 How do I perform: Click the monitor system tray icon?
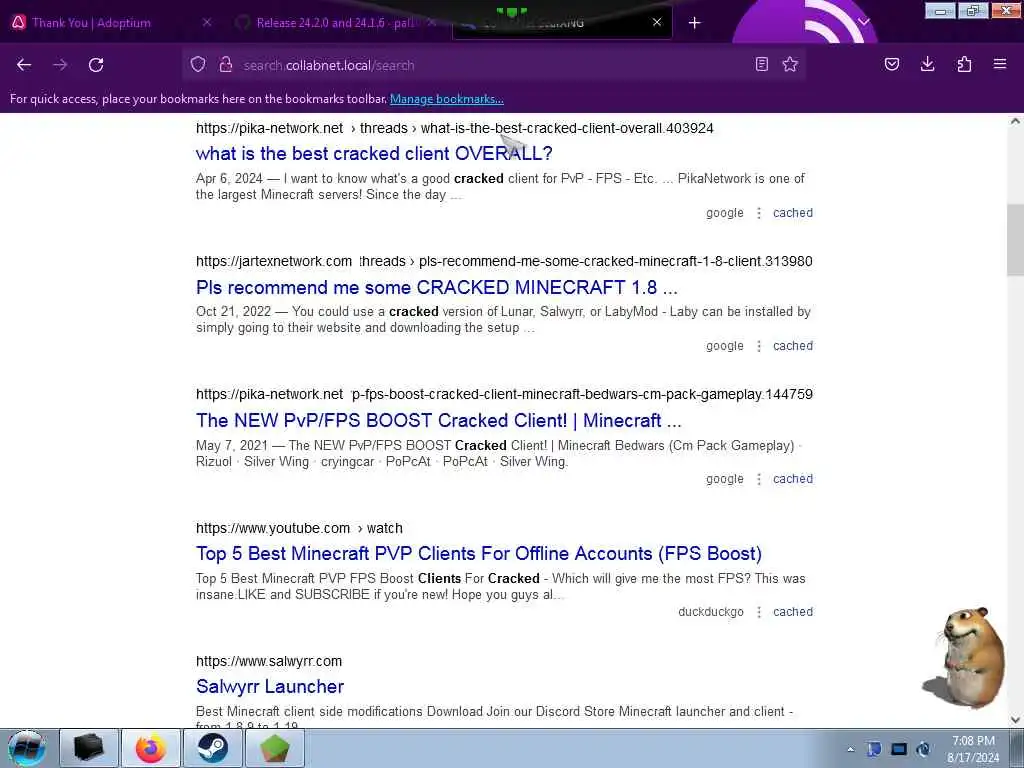pyautogui.click(x=899, y=749)
